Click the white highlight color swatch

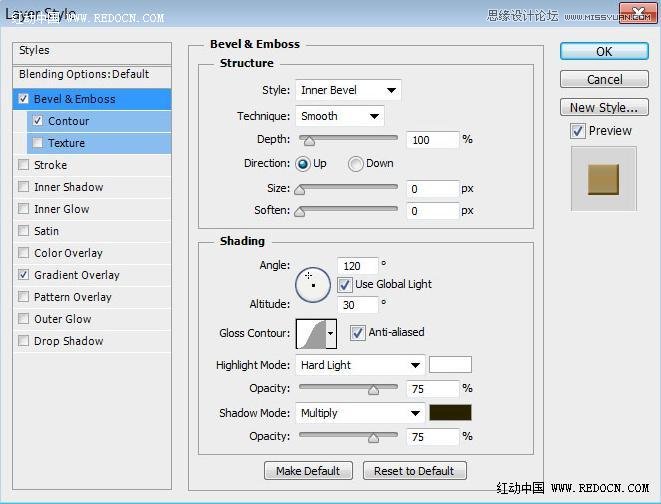coord(451,365)
